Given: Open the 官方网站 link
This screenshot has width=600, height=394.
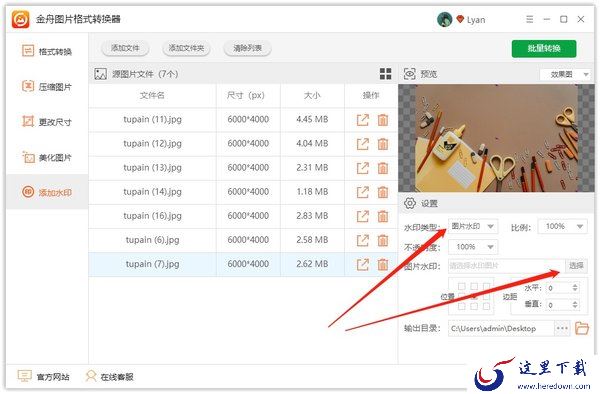Looking at the screenshot, I should [x=44, y=376].
